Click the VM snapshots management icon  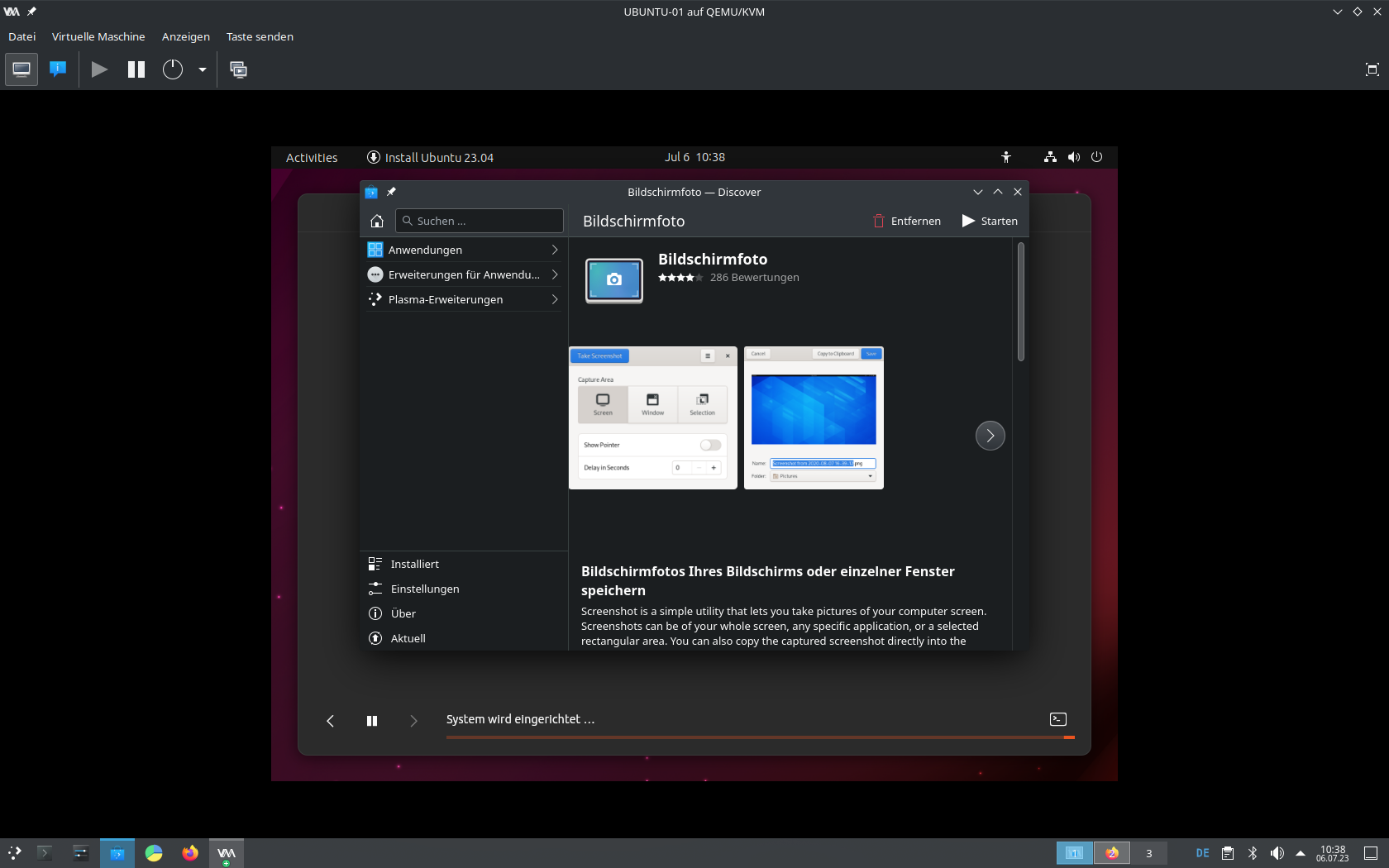pyautogui.click(x=238, y=69)
